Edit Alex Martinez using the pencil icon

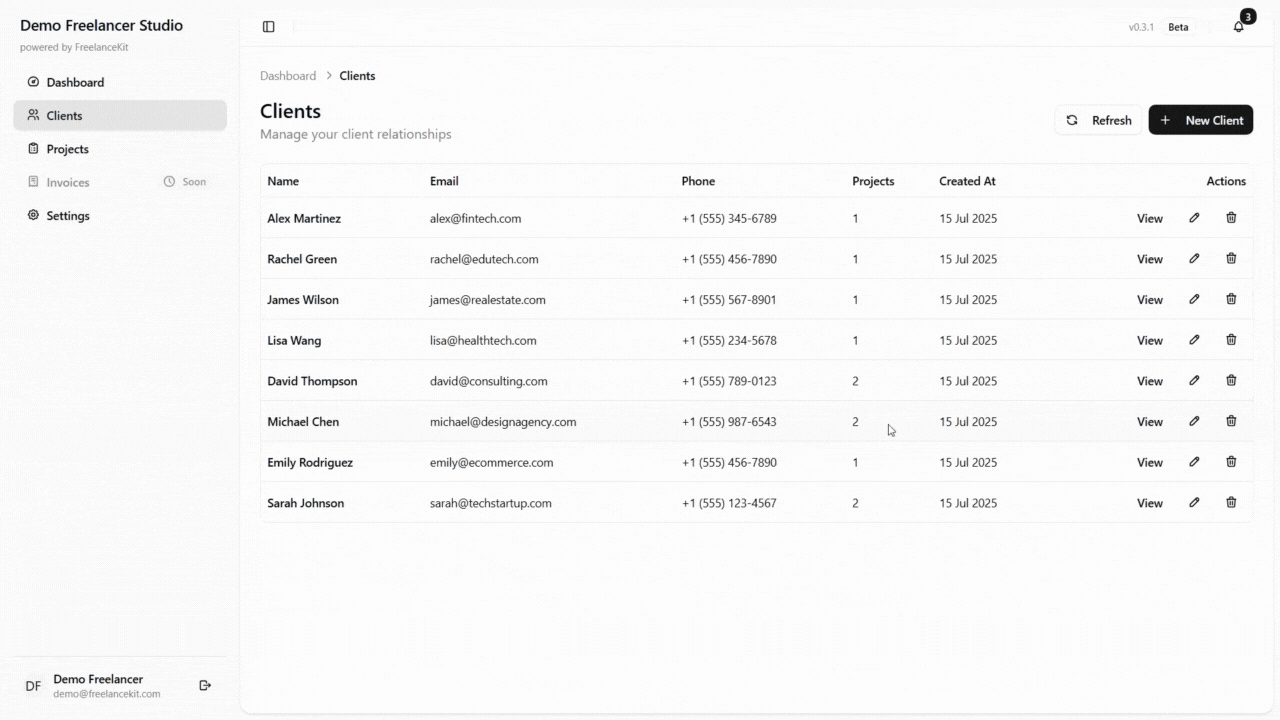(x=1194, y=217)
